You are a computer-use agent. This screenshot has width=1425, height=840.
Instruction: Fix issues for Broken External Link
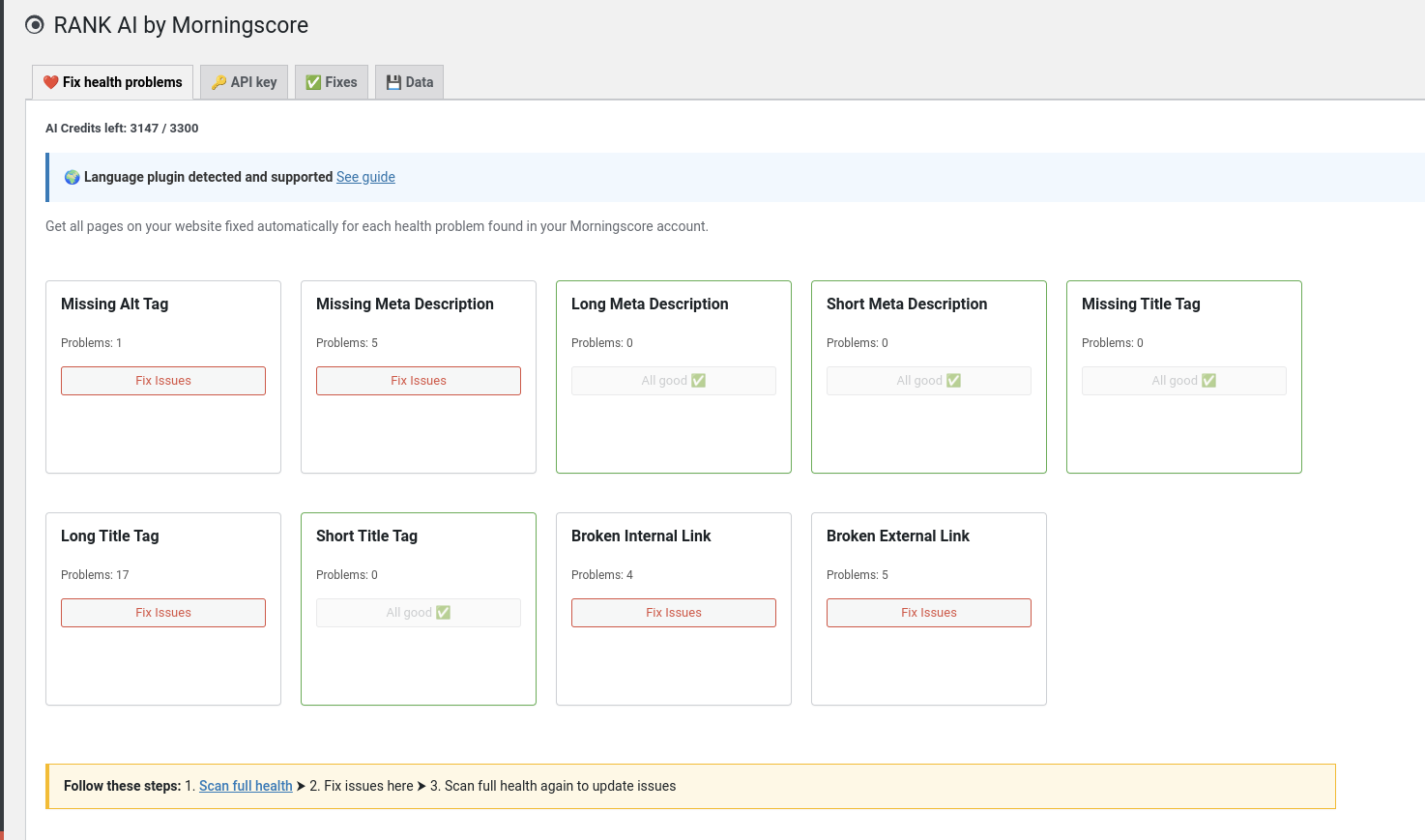click(929, 613)
